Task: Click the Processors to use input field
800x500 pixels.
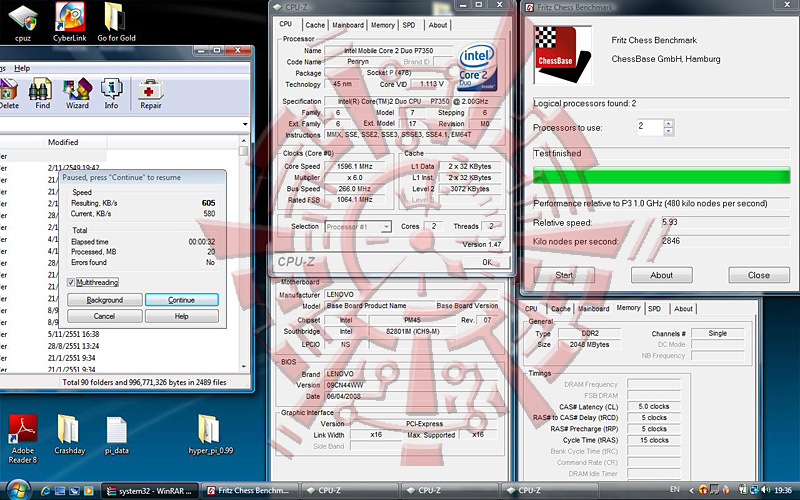Action: point(650,127)
